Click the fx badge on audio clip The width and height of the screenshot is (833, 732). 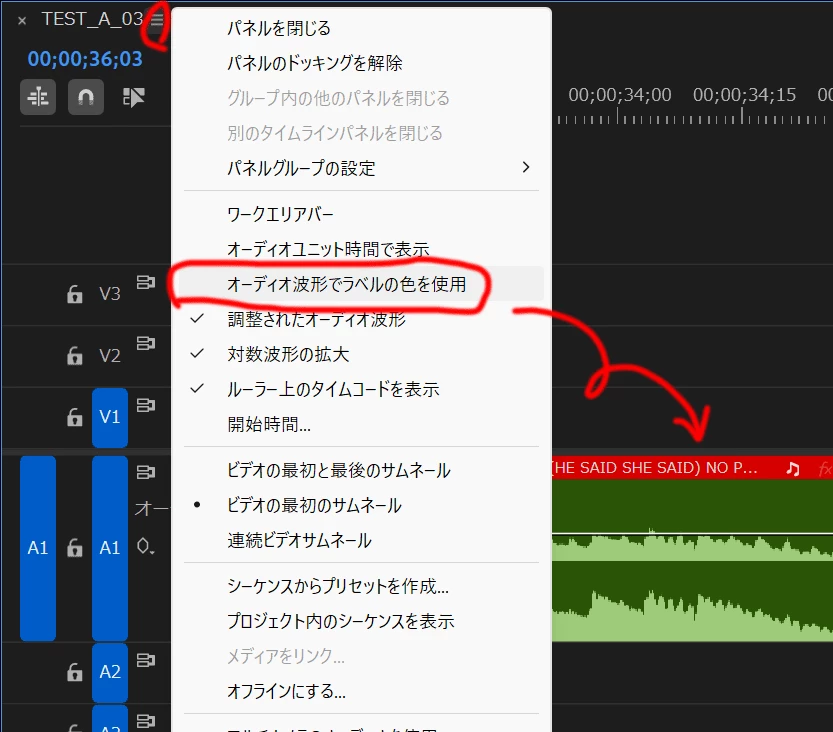click(825, 469)
